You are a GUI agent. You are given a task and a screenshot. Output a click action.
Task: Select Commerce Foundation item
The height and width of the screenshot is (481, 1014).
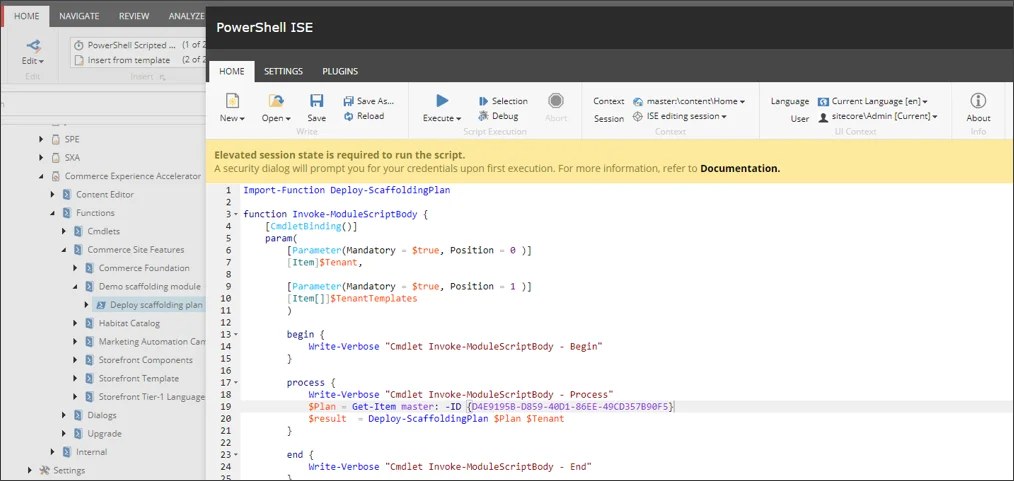point(144,268)
